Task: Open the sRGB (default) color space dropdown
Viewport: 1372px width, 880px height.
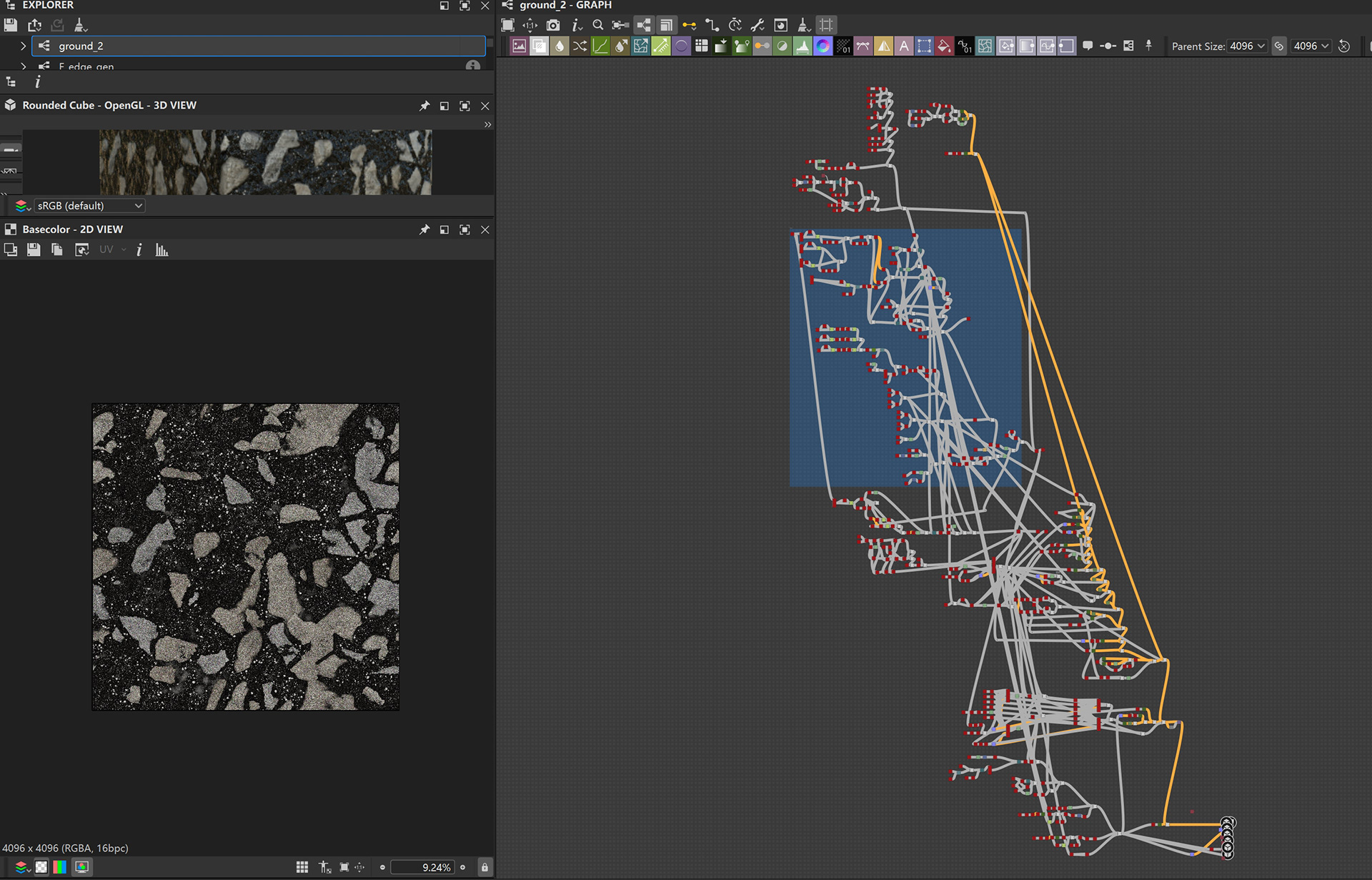Action: coord(89,206)
